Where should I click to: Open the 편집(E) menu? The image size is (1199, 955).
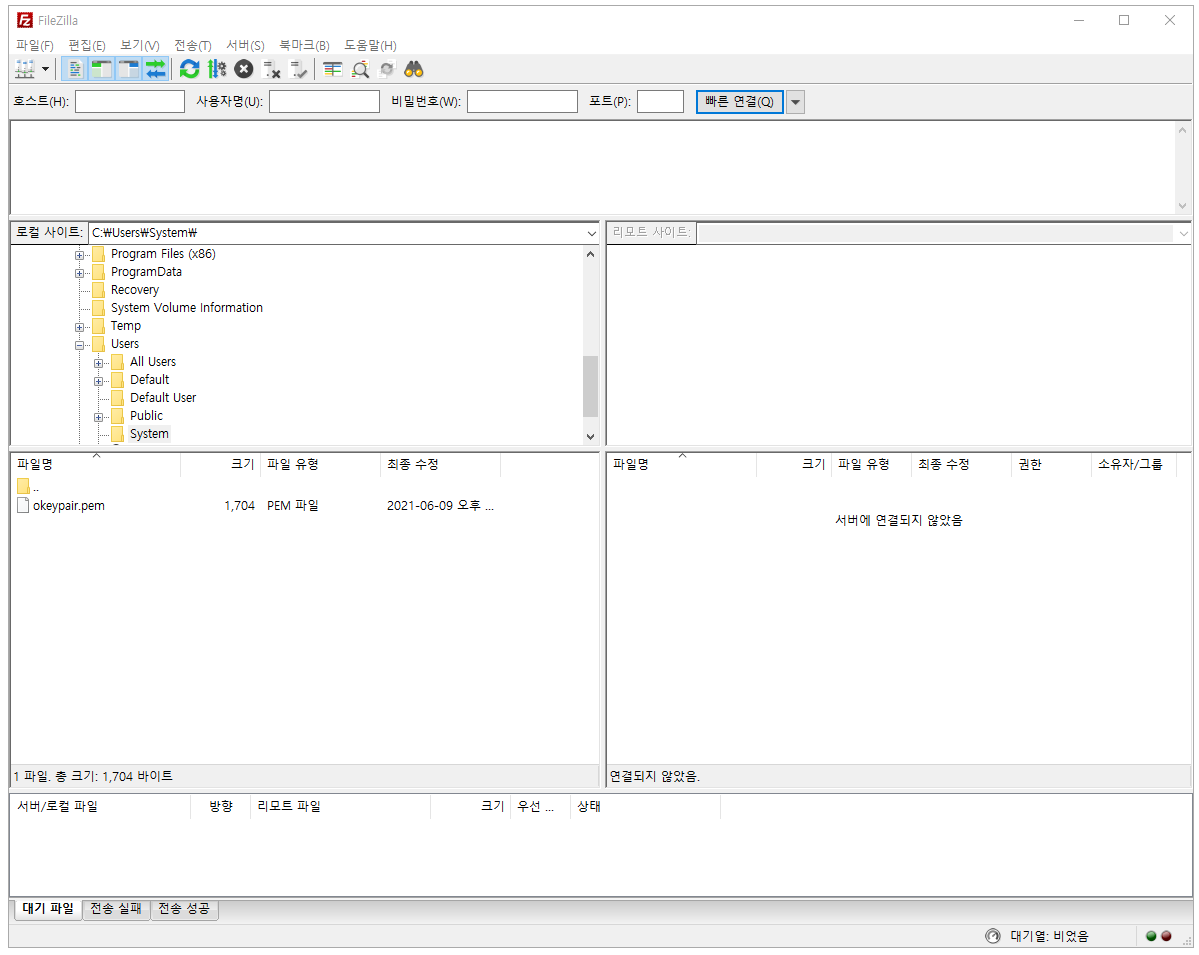click(86, 45)
